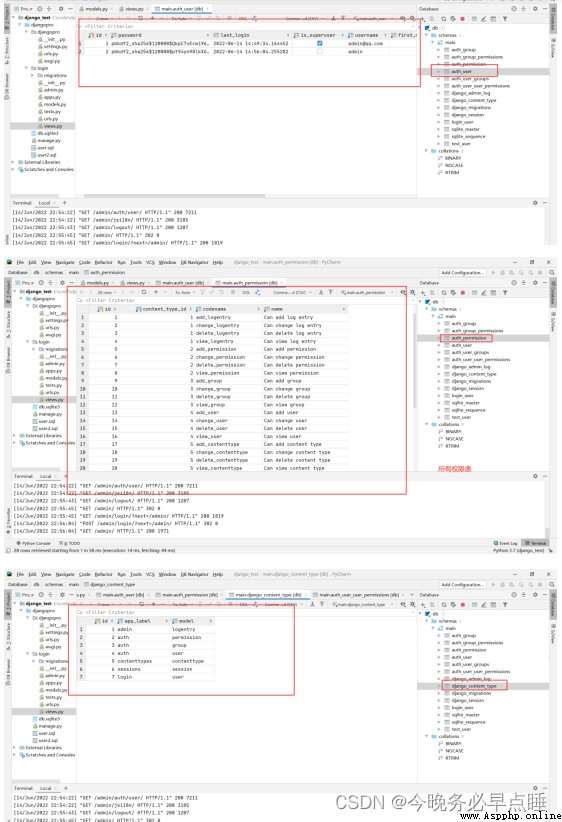562x822 pixels.
Task: Click Database panel gear icon in auth_permission window
Action: coord(535,283)
